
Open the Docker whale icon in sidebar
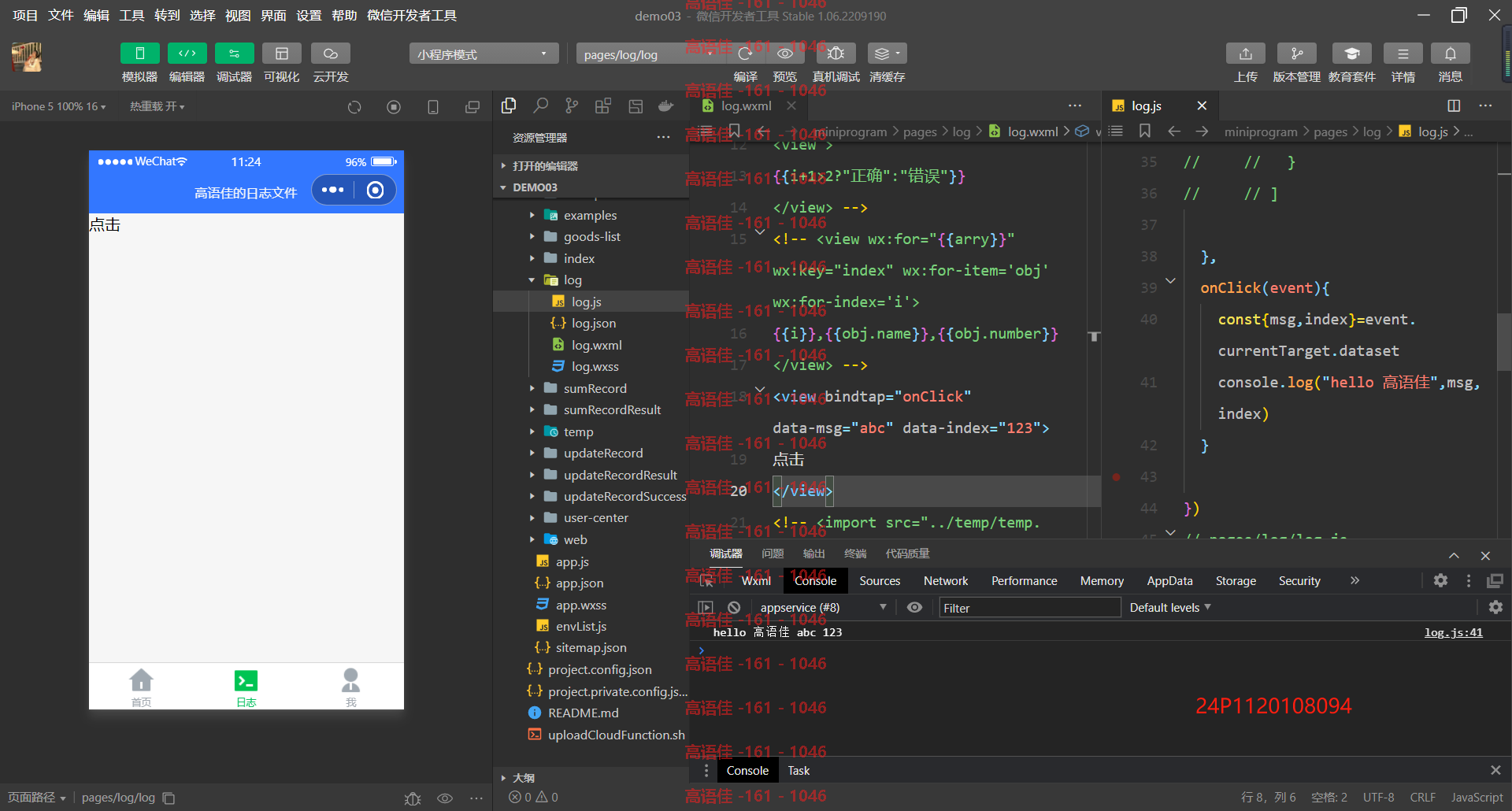click(666, 106)
